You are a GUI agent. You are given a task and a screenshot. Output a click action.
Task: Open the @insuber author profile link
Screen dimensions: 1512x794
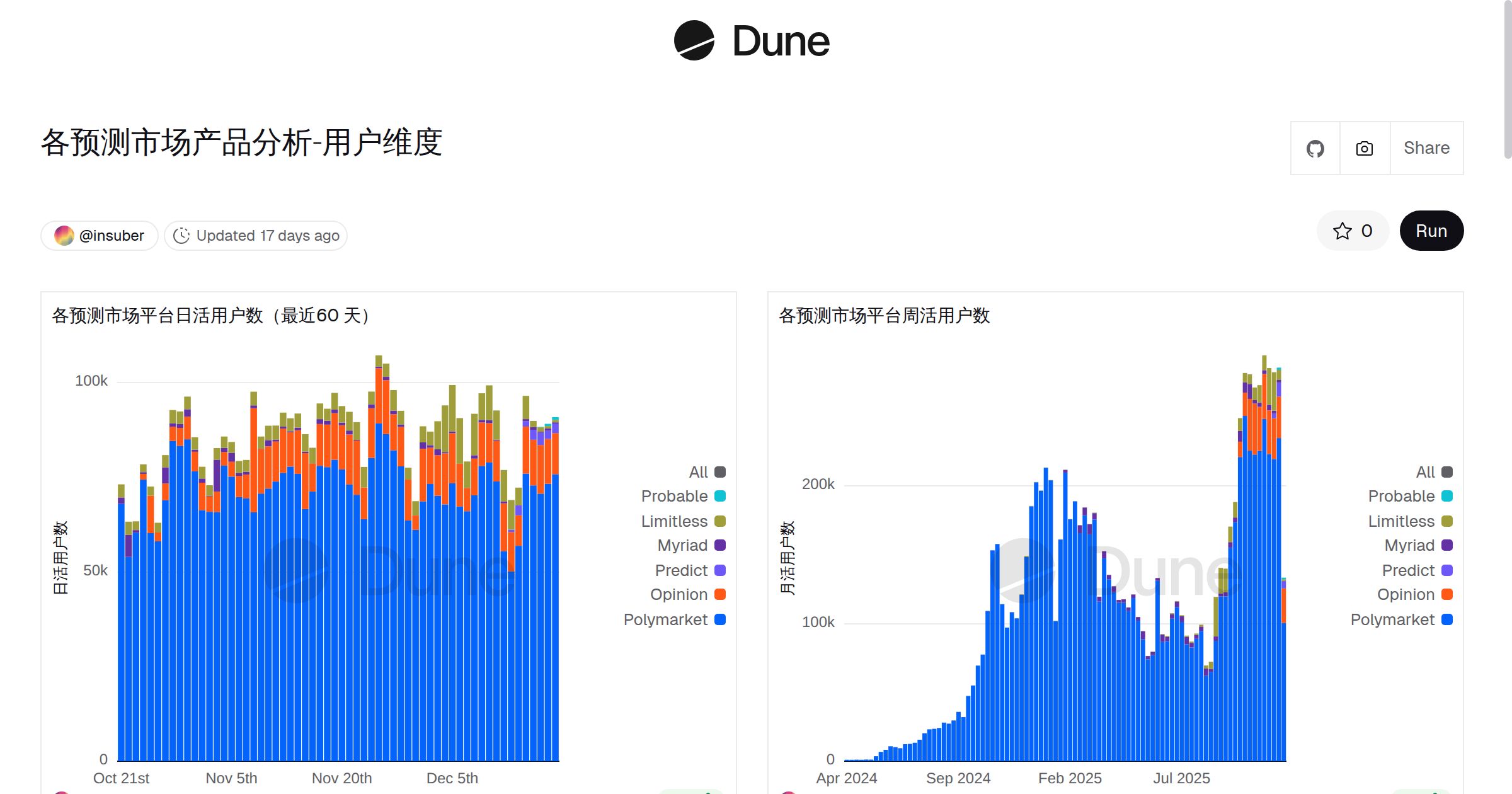(111, 235)
